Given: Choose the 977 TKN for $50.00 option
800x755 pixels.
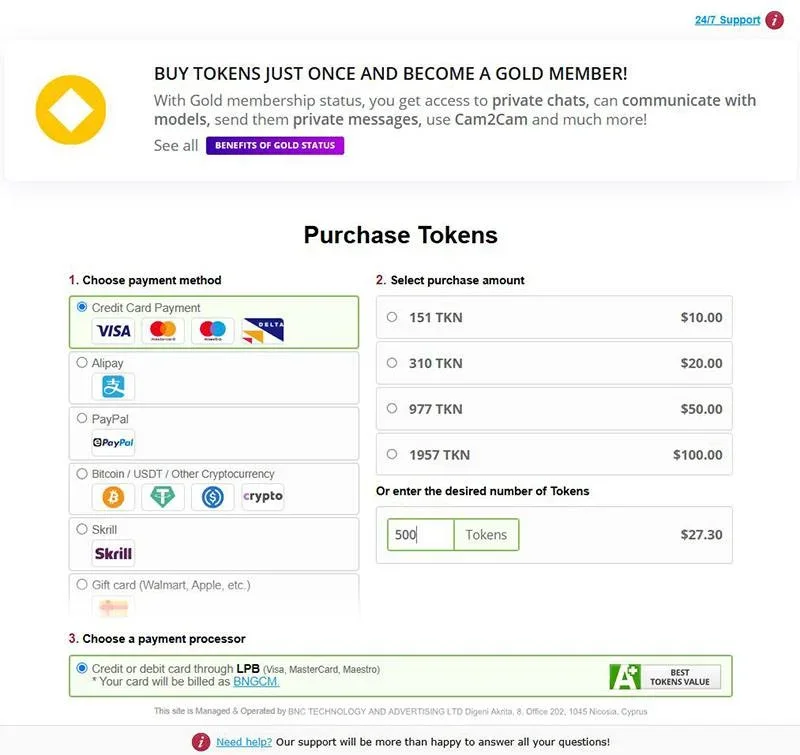Looking at the screenshot, I should coord(554,409).
